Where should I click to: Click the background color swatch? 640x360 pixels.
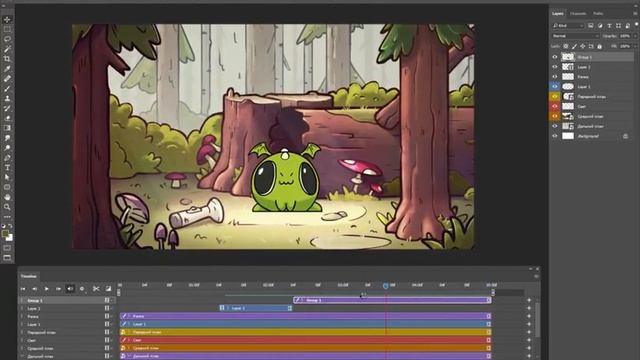point(10,238)
